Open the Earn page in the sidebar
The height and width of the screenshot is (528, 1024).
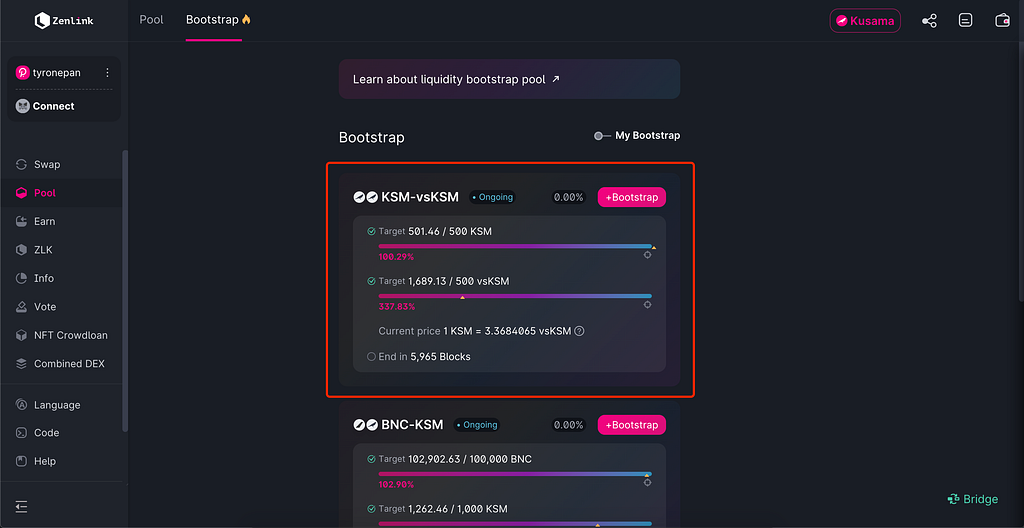44,221
